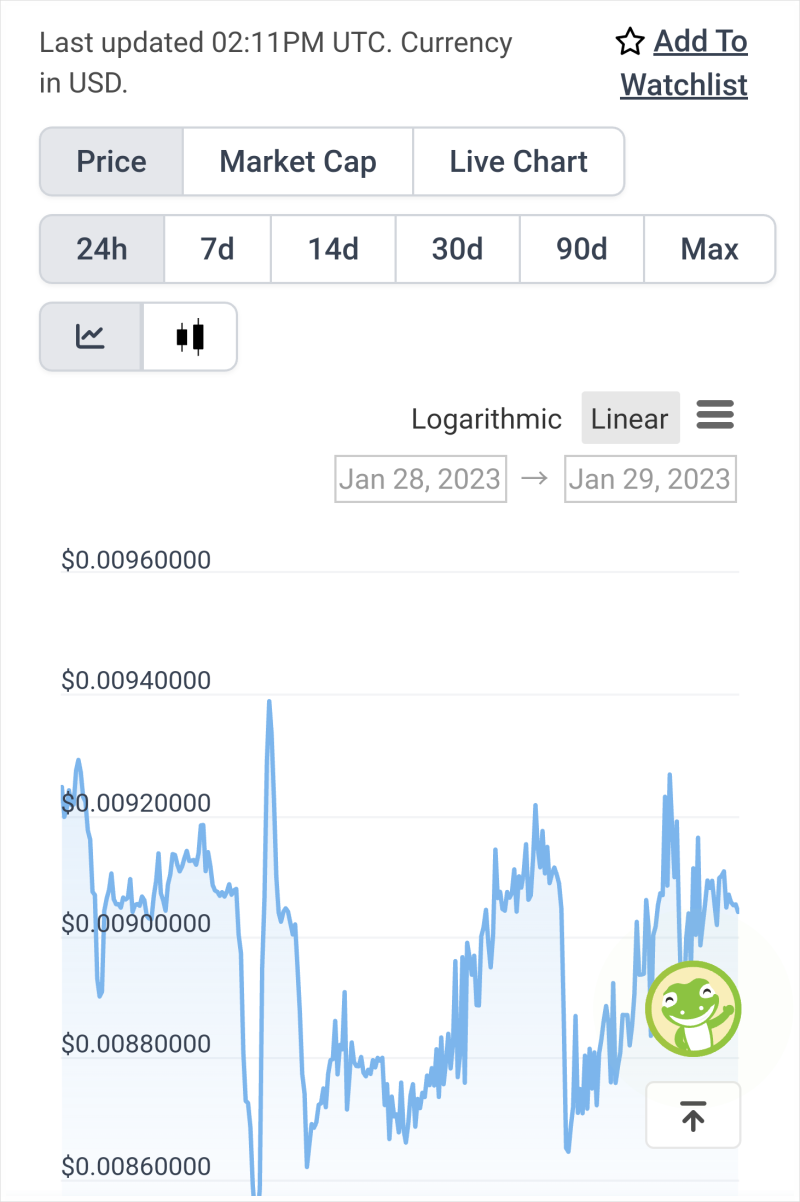The width and height of the screenshot is (800, 1202).
Task: Select the Price tab
Action: [111, 162]
